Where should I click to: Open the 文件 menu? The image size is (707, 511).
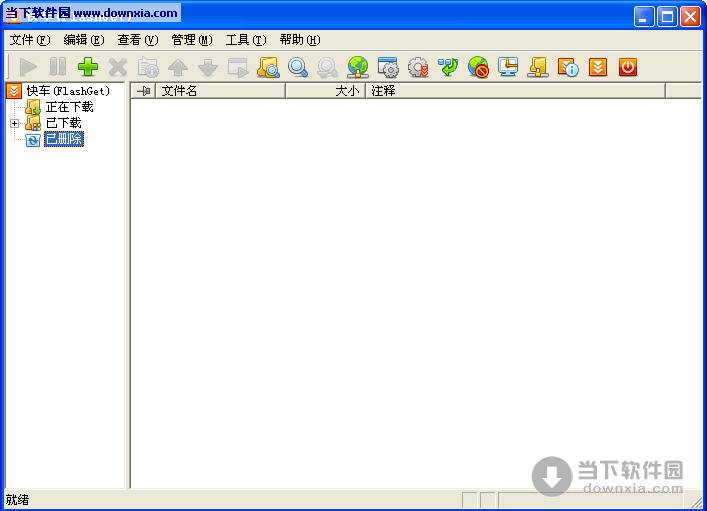[29, 40]
